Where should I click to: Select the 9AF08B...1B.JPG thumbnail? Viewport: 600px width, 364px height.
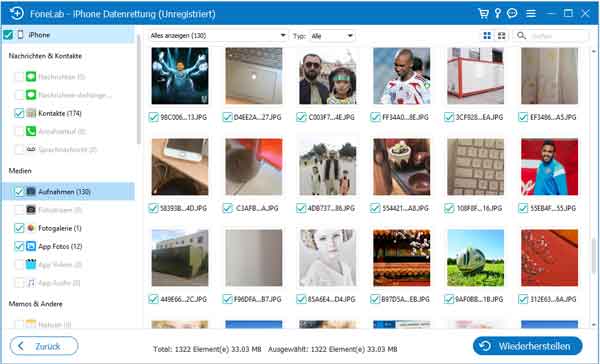point(476,258)
